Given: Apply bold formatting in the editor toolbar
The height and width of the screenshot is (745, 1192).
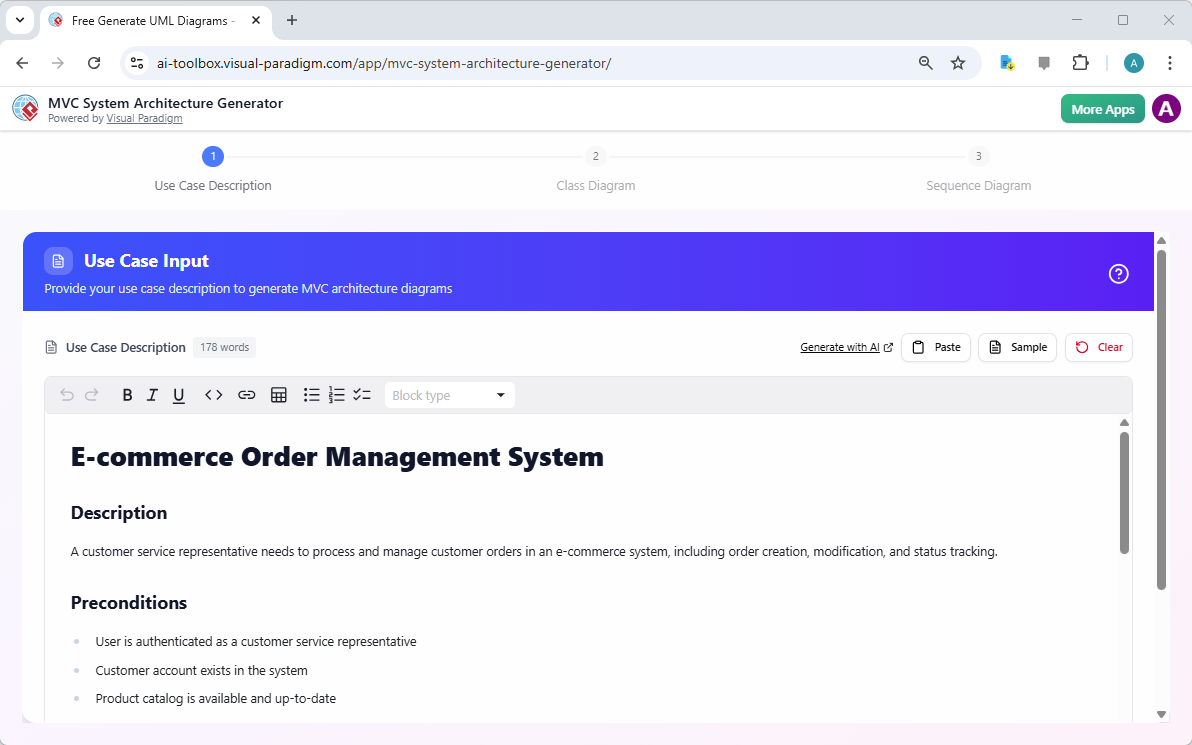Looking at the screenshot, I should [x=127, y=394].
